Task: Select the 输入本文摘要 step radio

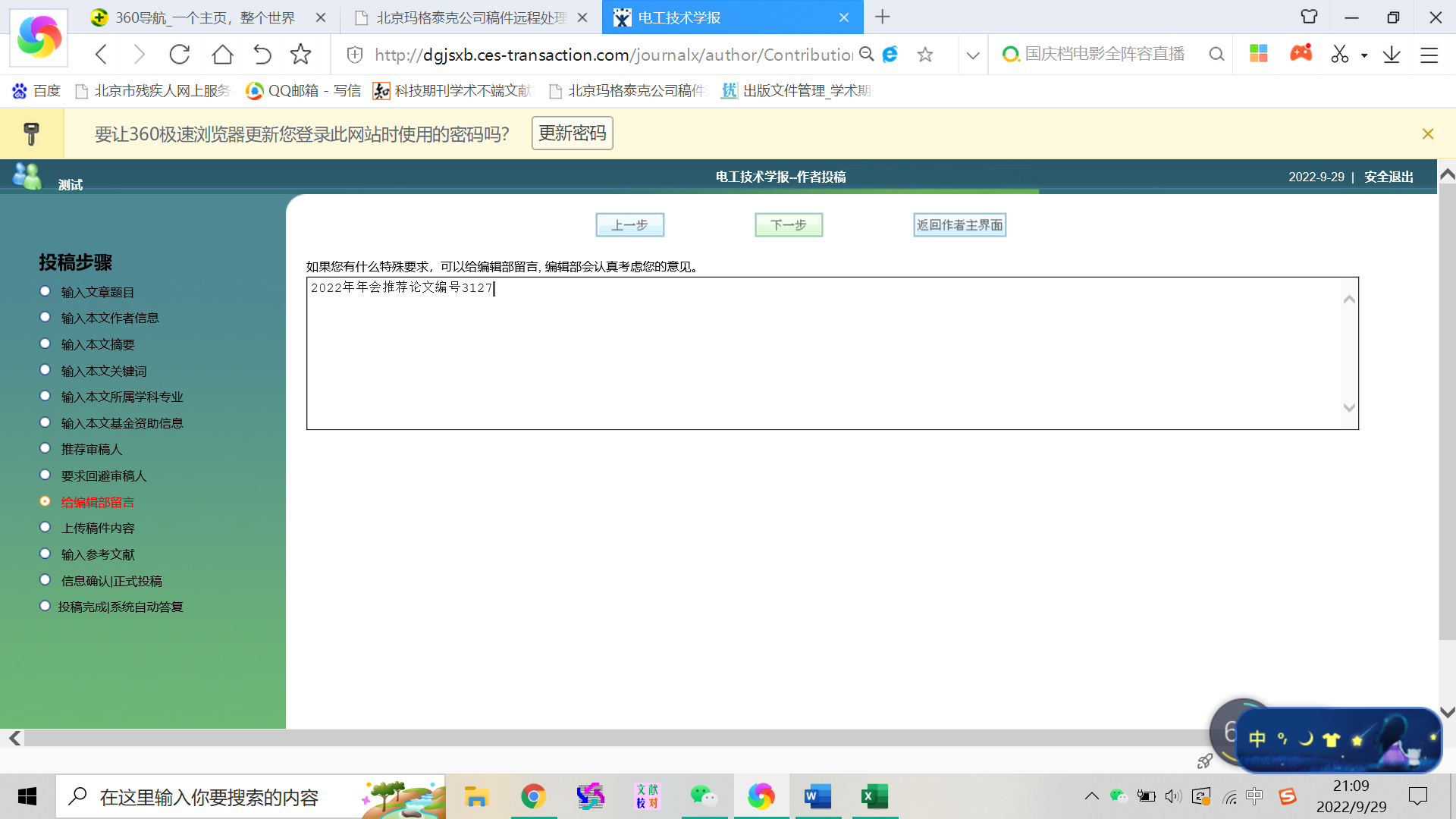Action: point(45,344)
